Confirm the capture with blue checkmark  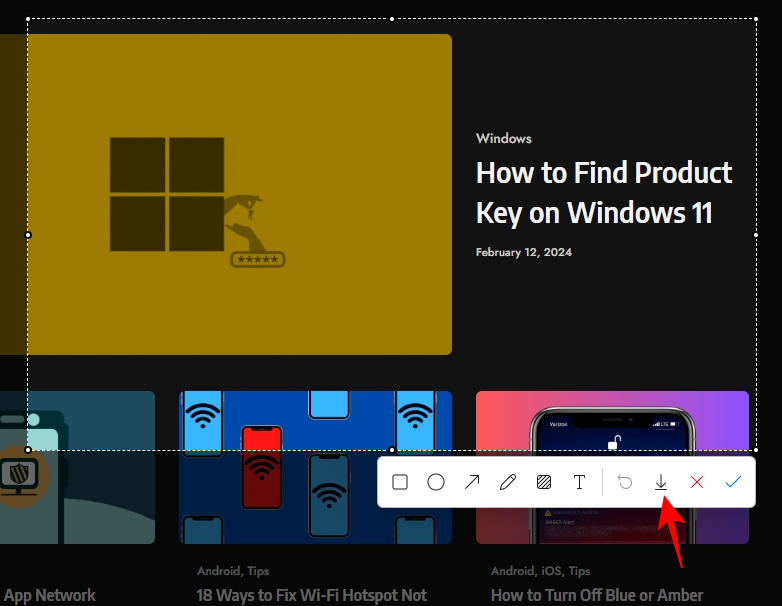[x=733, y=482]
